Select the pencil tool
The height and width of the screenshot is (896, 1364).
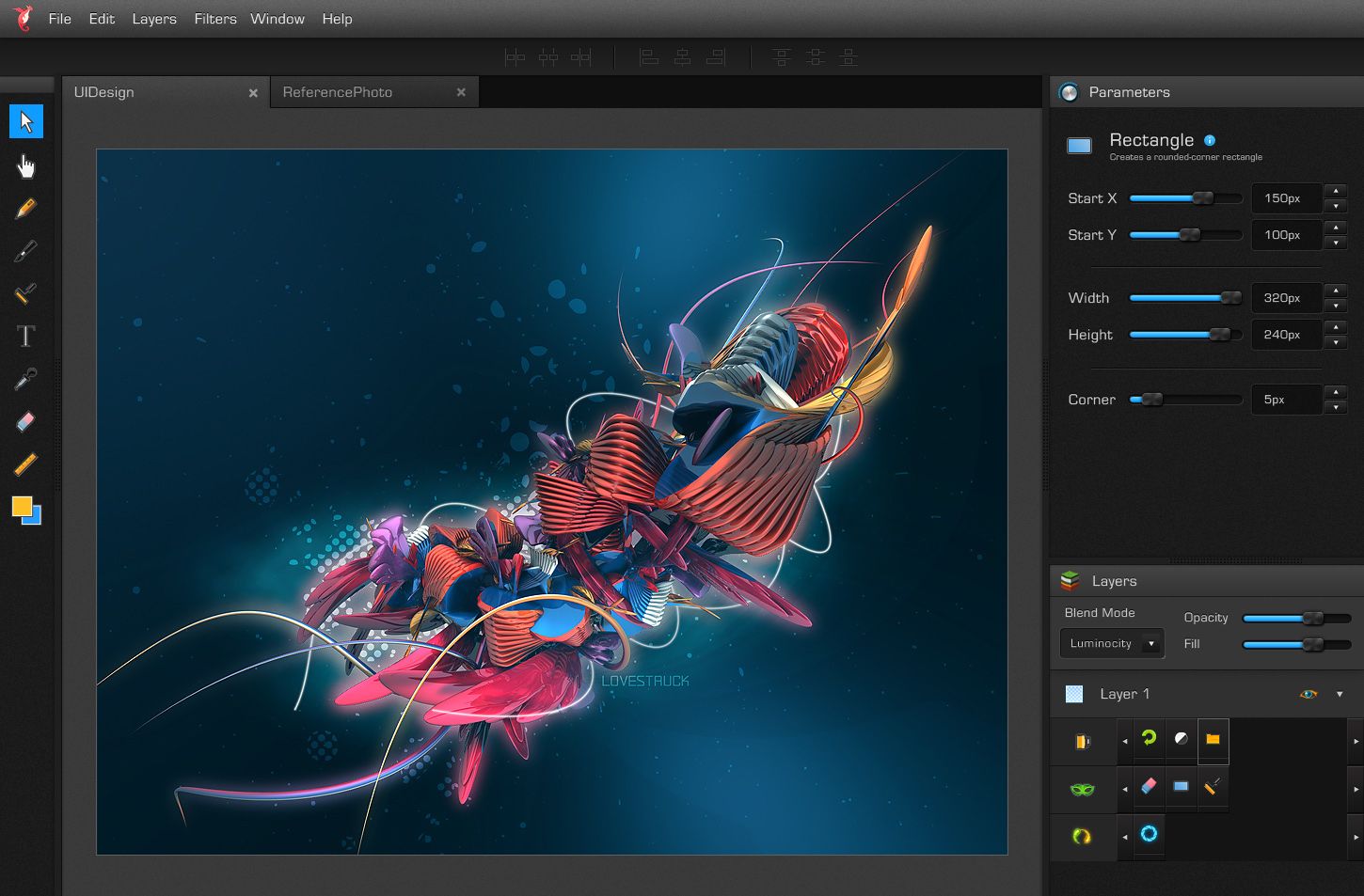(x=25, y=208)
